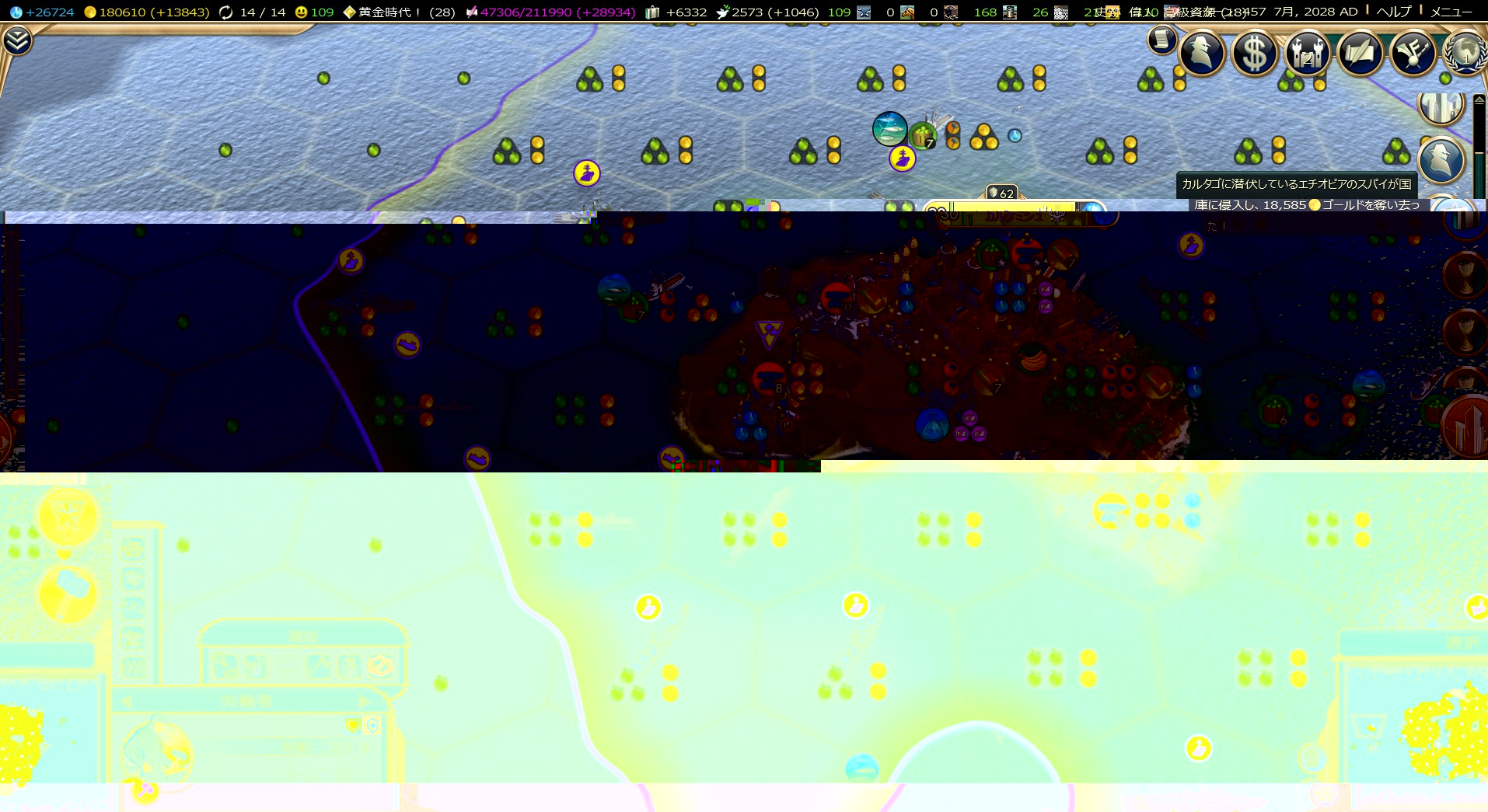Click the city skyline notification at top right

[1441, 109]
